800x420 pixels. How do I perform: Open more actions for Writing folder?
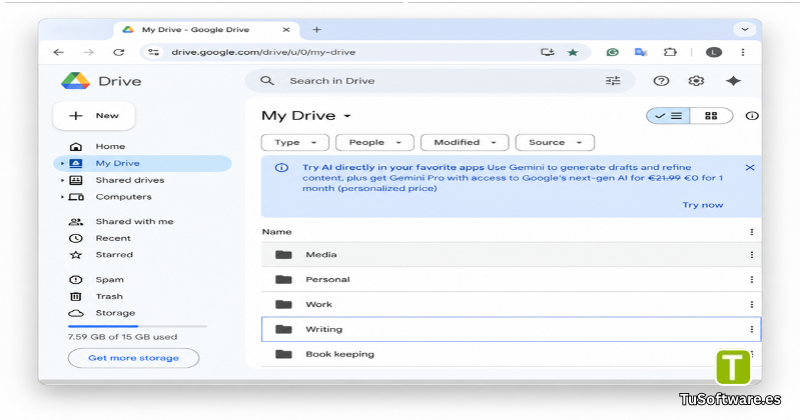pyautogui.click(x=752, y=329)
